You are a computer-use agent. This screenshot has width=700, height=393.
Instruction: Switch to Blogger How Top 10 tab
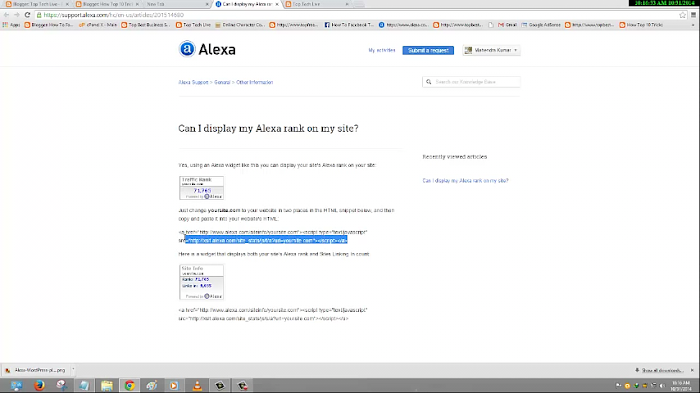pos(107,4)
